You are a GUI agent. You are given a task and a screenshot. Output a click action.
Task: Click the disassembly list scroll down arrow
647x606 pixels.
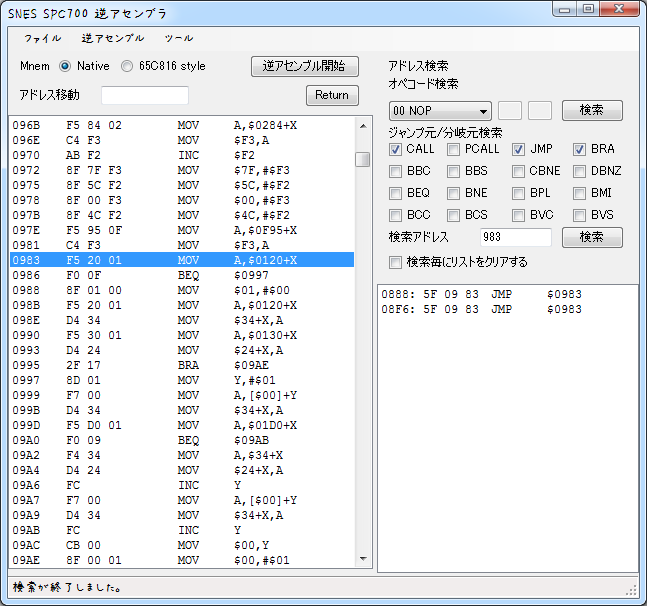click(363, 559)
